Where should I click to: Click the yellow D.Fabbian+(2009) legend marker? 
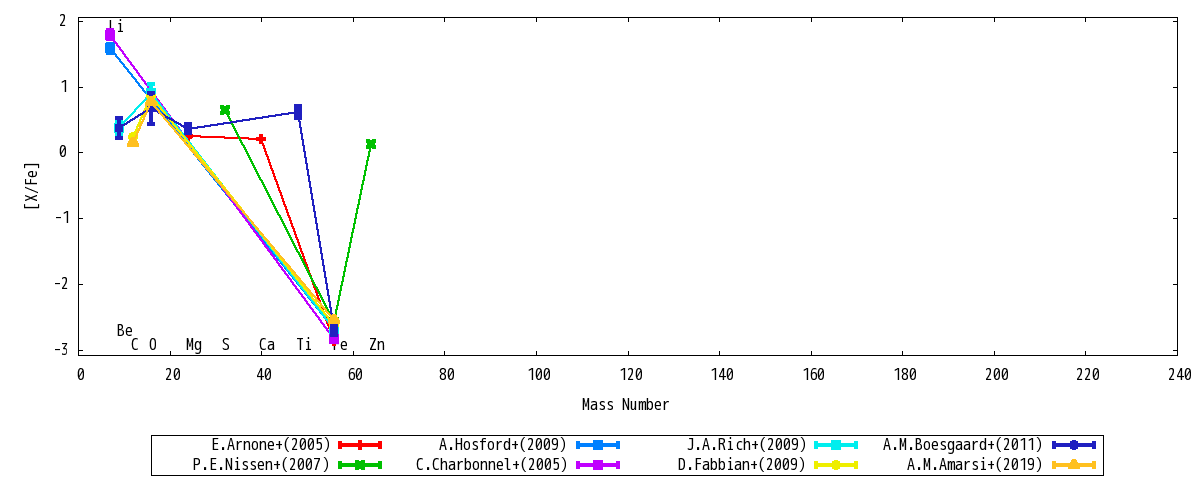click(x=836, y=465)
